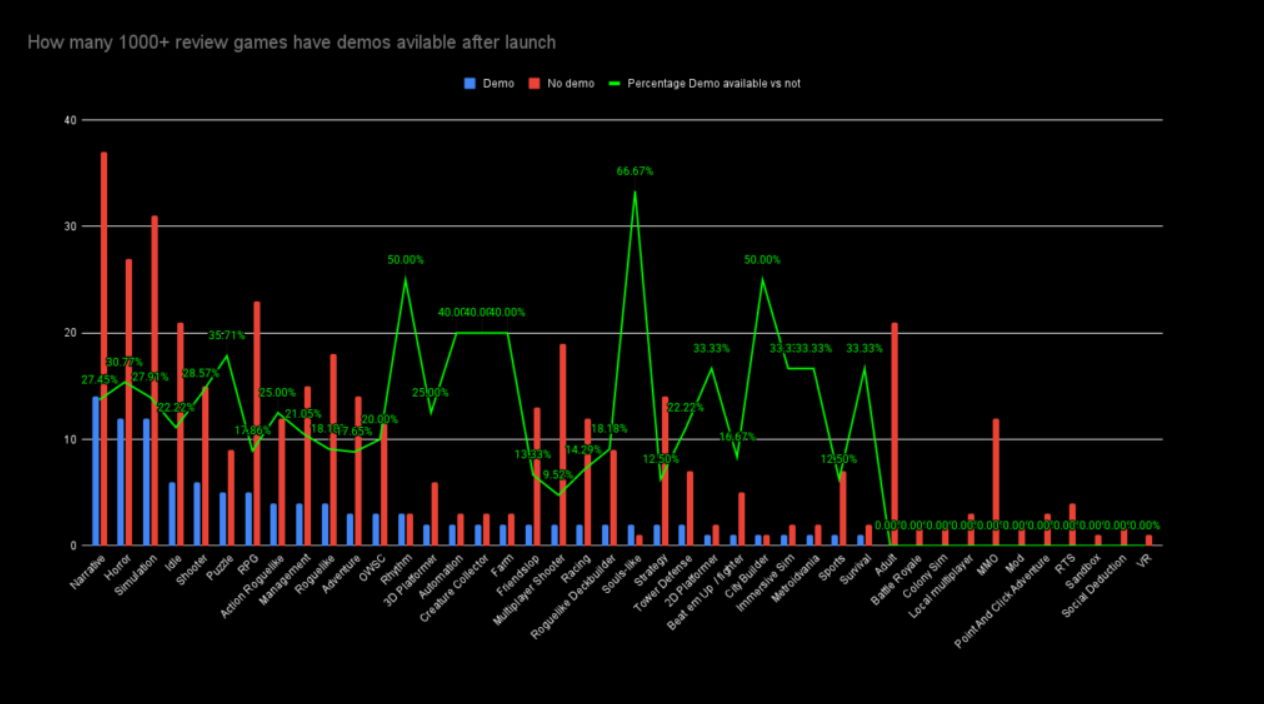Select the "No demo" legend label
The height and width of the screenshot is (704, 1264).
pyautogui.click(x=570, y=84)
